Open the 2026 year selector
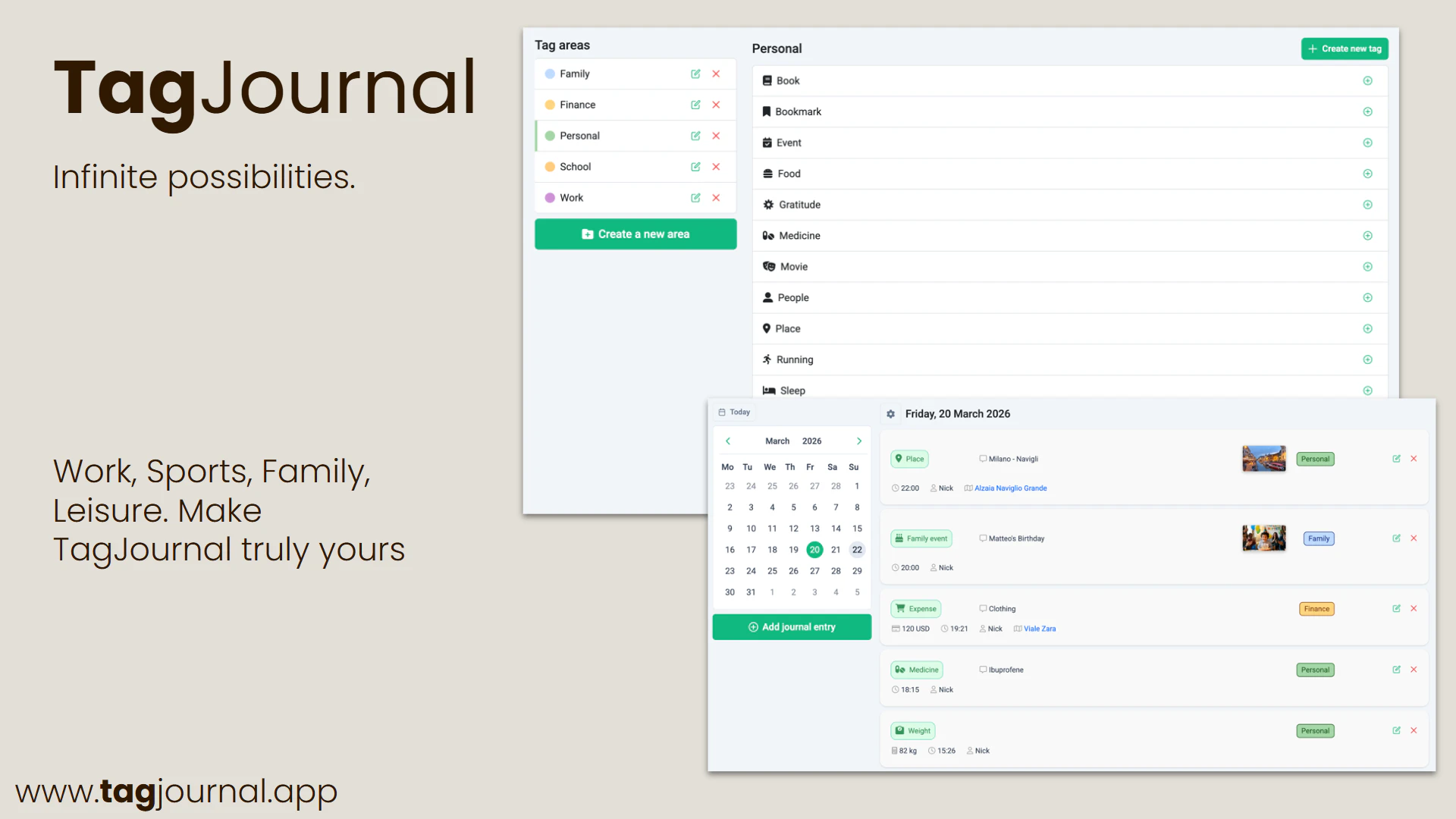This screenshot has height=819, width=1456. [x=812, y=441]
